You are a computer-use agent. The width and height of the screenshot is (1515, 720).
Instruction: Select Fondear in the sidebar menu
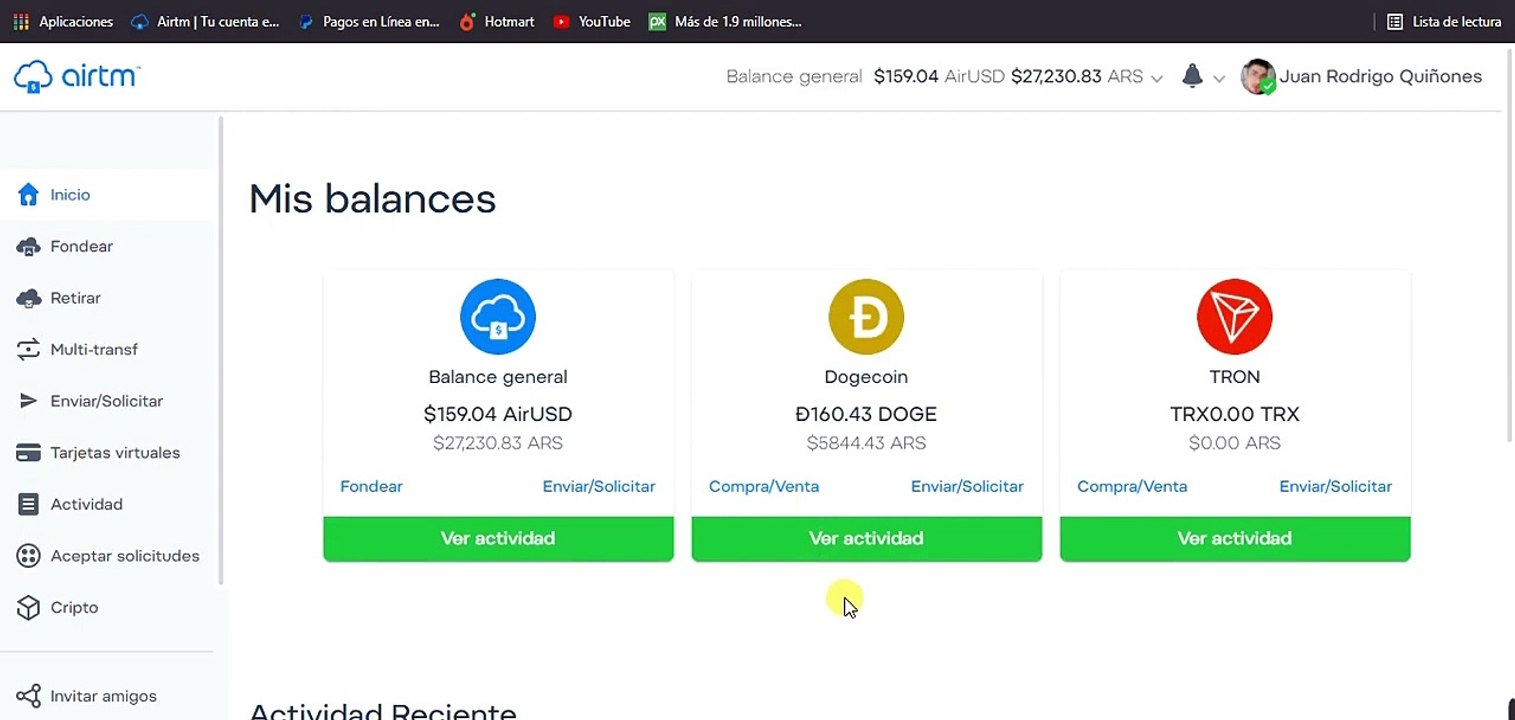[x=81, y=247]
